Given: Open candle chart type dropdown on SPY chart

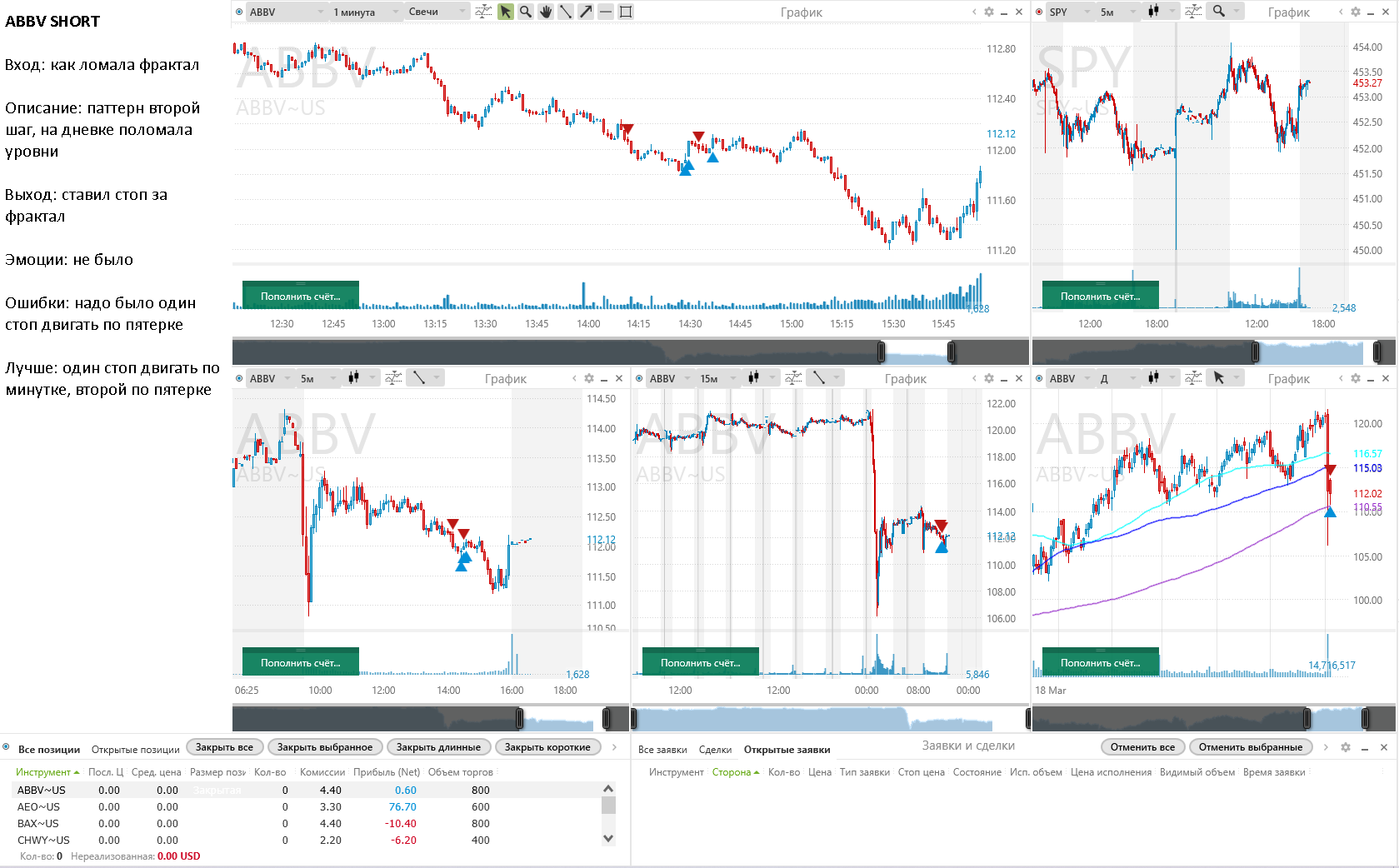Looking at the screenshot, I should pos(1161,12).
